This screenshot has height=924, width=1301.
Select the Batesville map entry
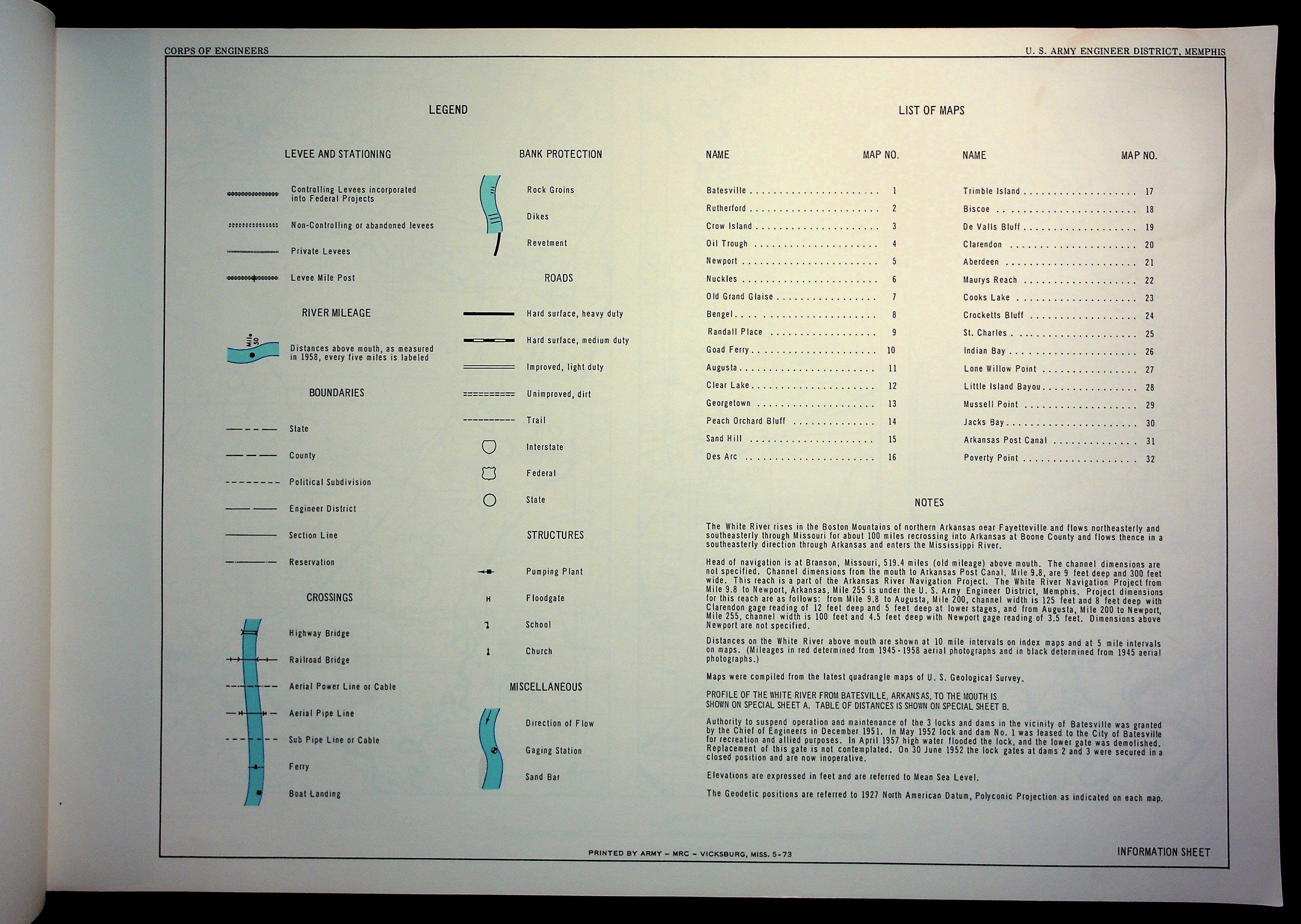click(726, 190)
